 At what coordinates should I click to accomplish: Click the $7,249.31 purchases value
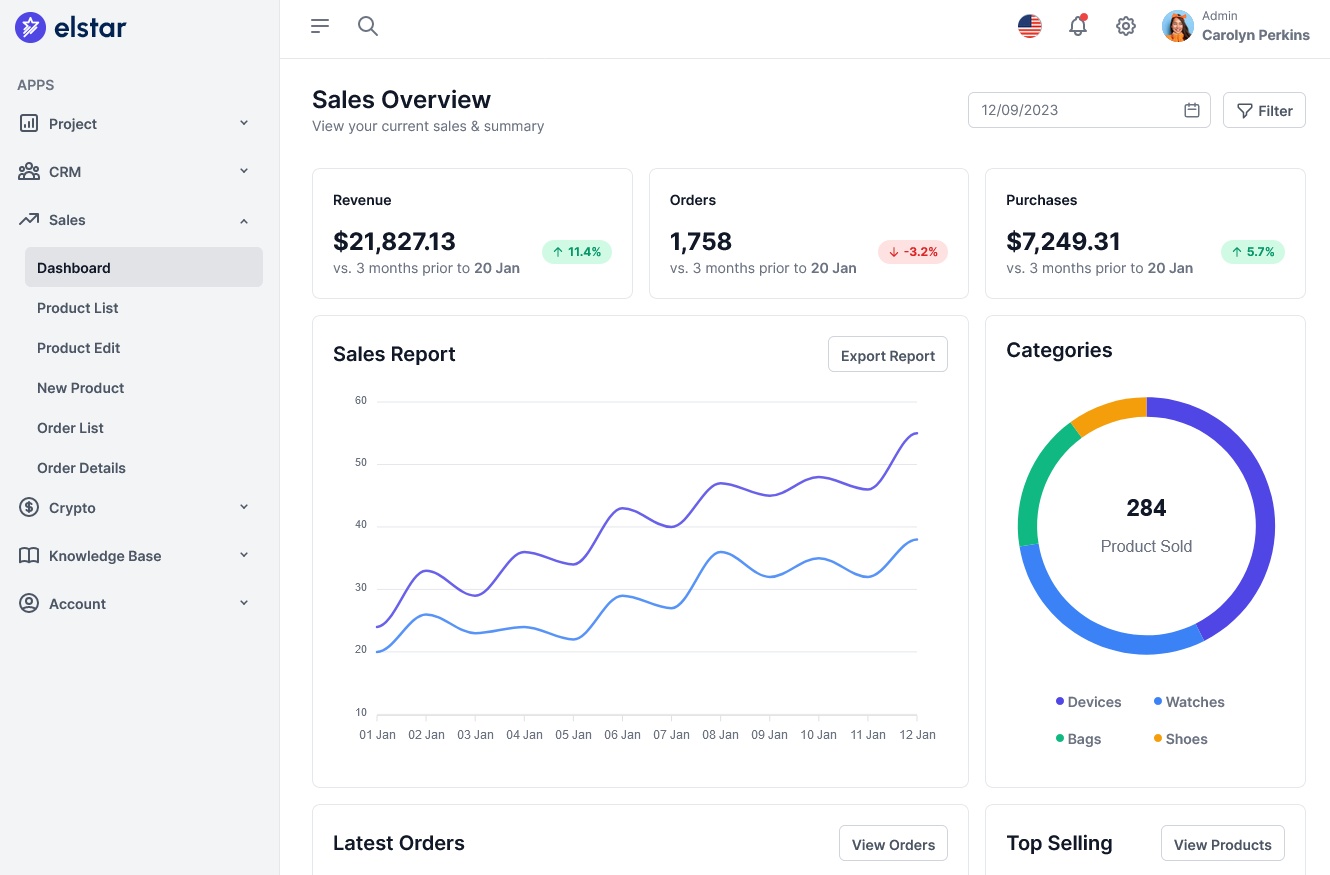[x=1063, y=241]
